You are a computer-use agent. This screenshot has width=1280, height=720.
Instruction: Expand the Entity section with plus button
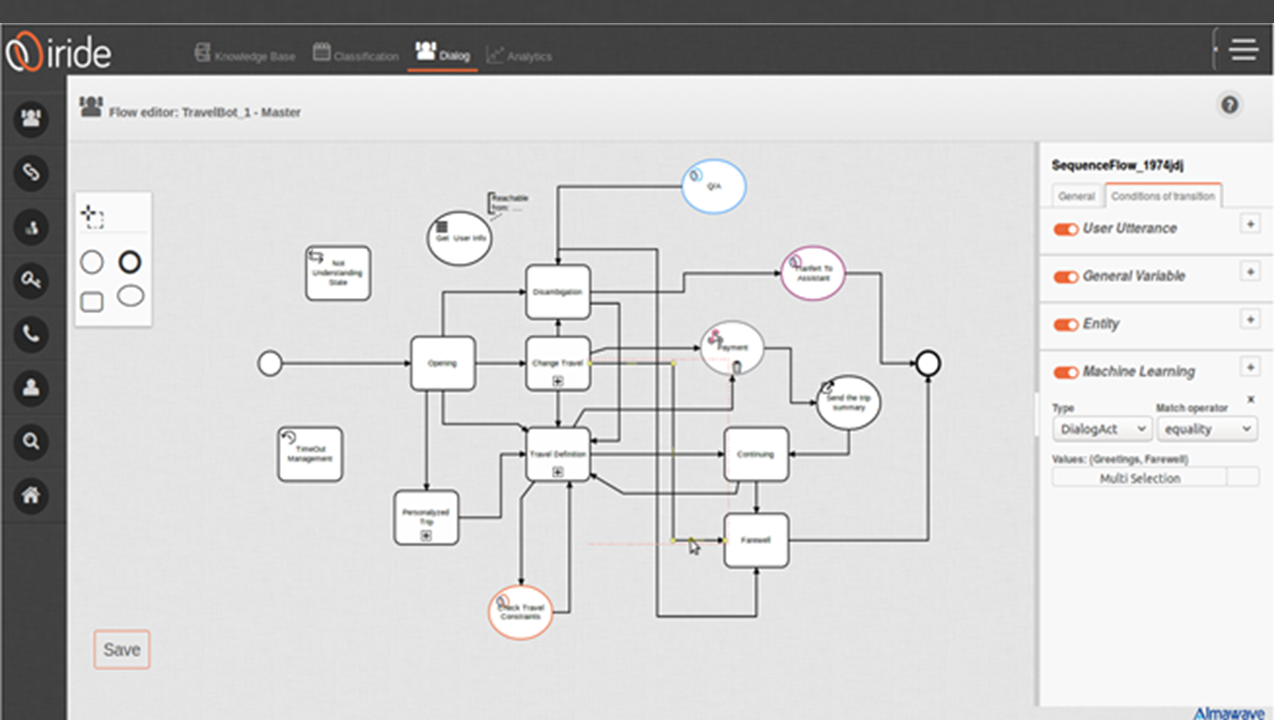pyautogui.click(x=1250, y=319)
